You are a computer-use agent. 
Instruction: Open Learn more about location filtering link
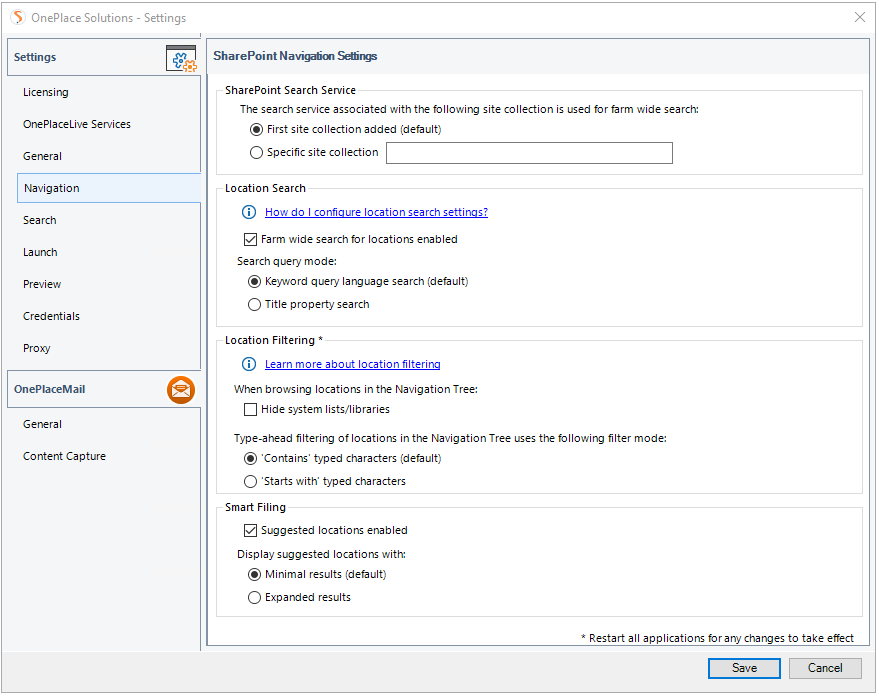(352, 364)
